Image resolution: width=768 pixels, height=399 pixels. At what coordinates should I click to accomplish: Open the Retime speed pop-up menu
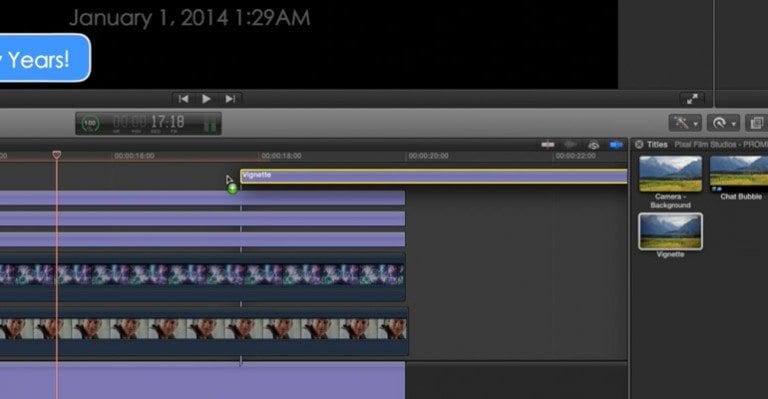pyautogui.click(x=723, y=123)
